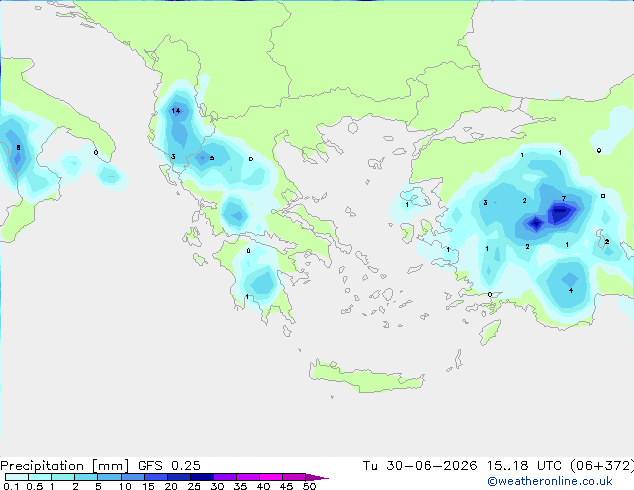
Task: Click the '1' value in southwest Peloponnese
Action: point(247,297)
